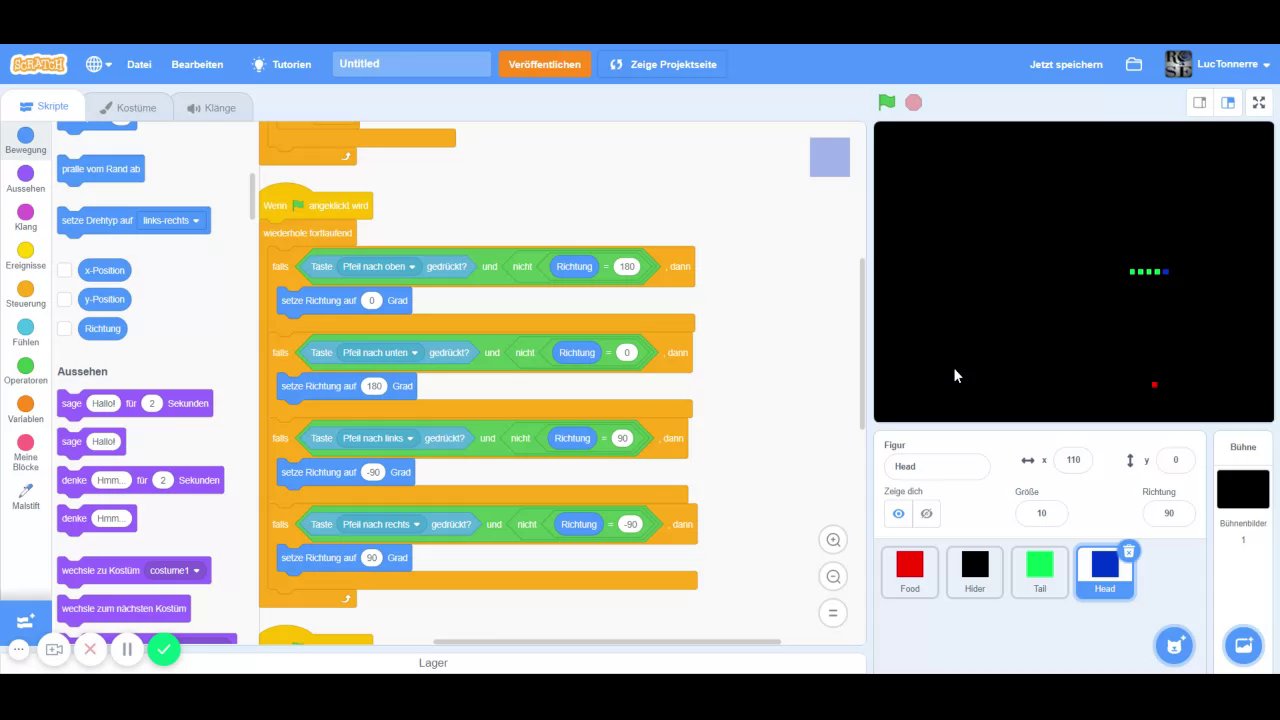The image size is (1280, 720).
Task: Open Pfeil nach links key dropdown
Action: (x=378, y=439)
